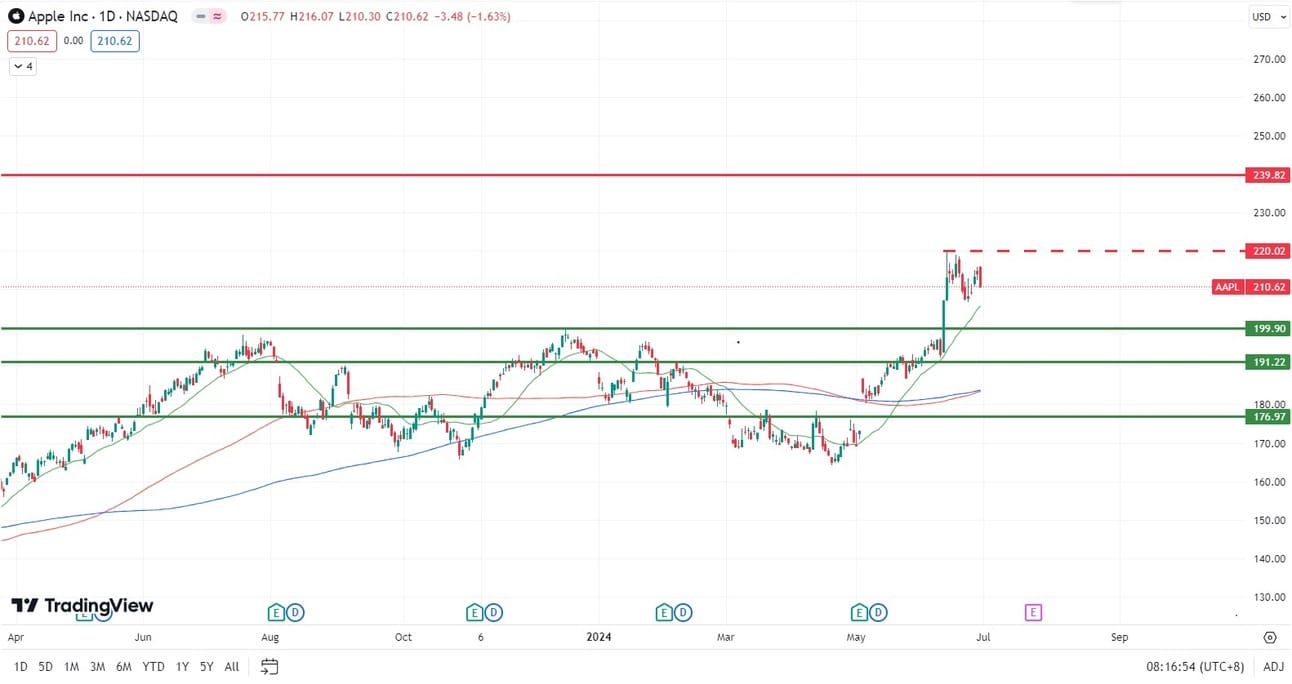The height and width of the screenshot is (684, 1292).
Task: Expand the collapsed indicators legend showing 4
Action: pyautogui.click(x=23, y=66)
